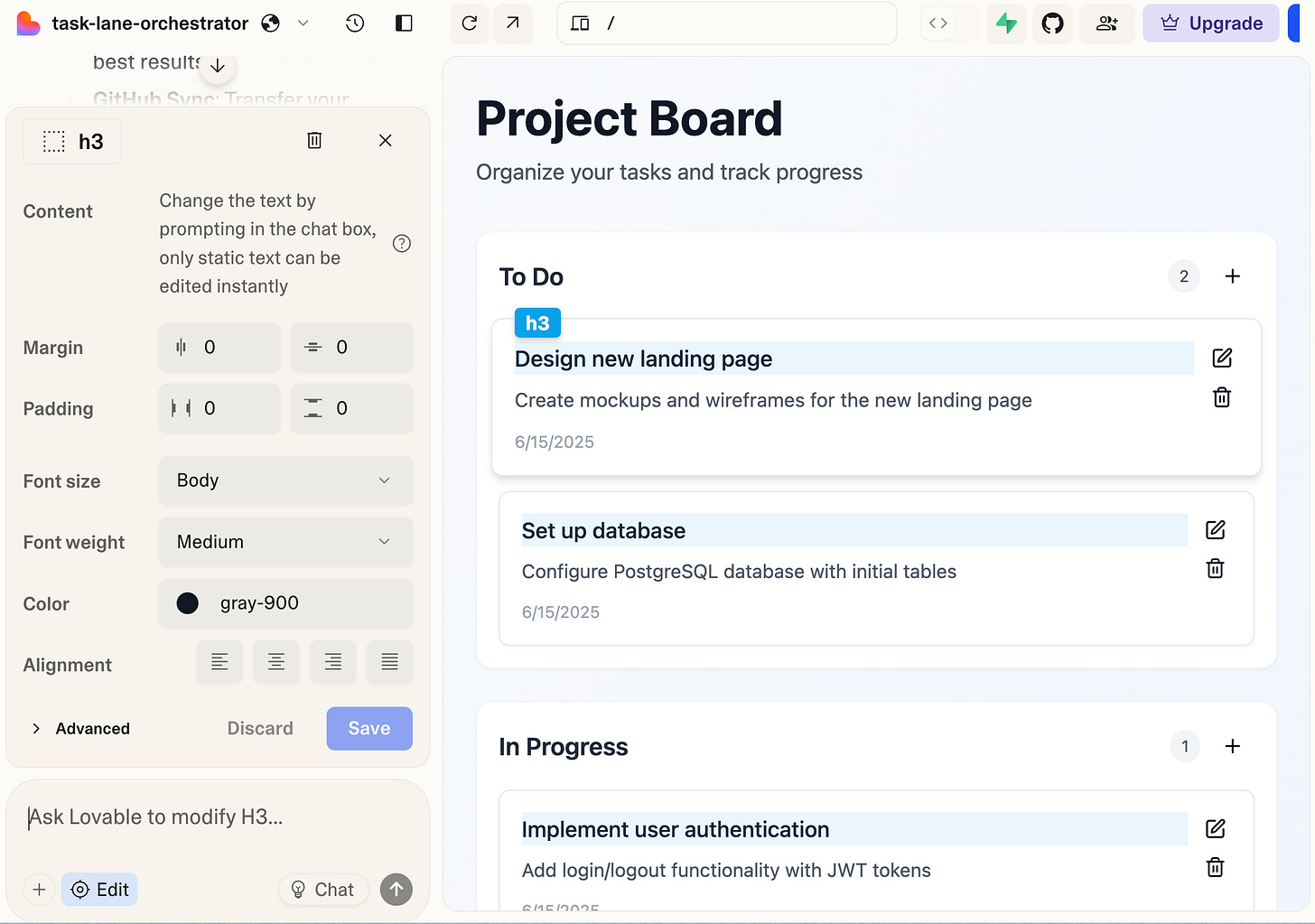Click the To Do count badge 2
Image resolution: width=1315 pixels, height=924 pixels.
(x=1184, y=276)
